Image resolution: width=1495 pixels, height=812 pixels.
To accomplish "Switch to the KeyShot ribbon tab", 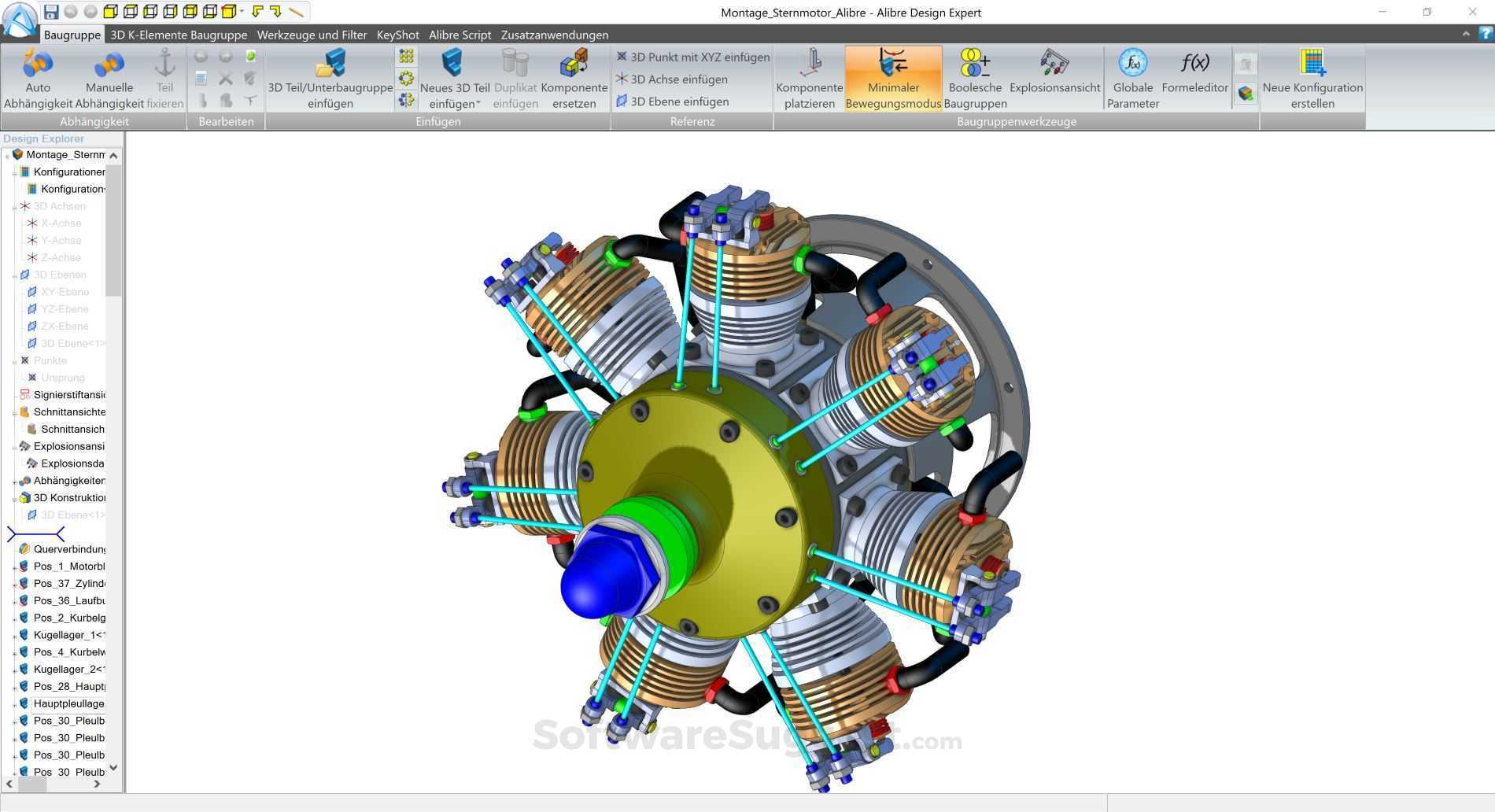I will [397, 35].
